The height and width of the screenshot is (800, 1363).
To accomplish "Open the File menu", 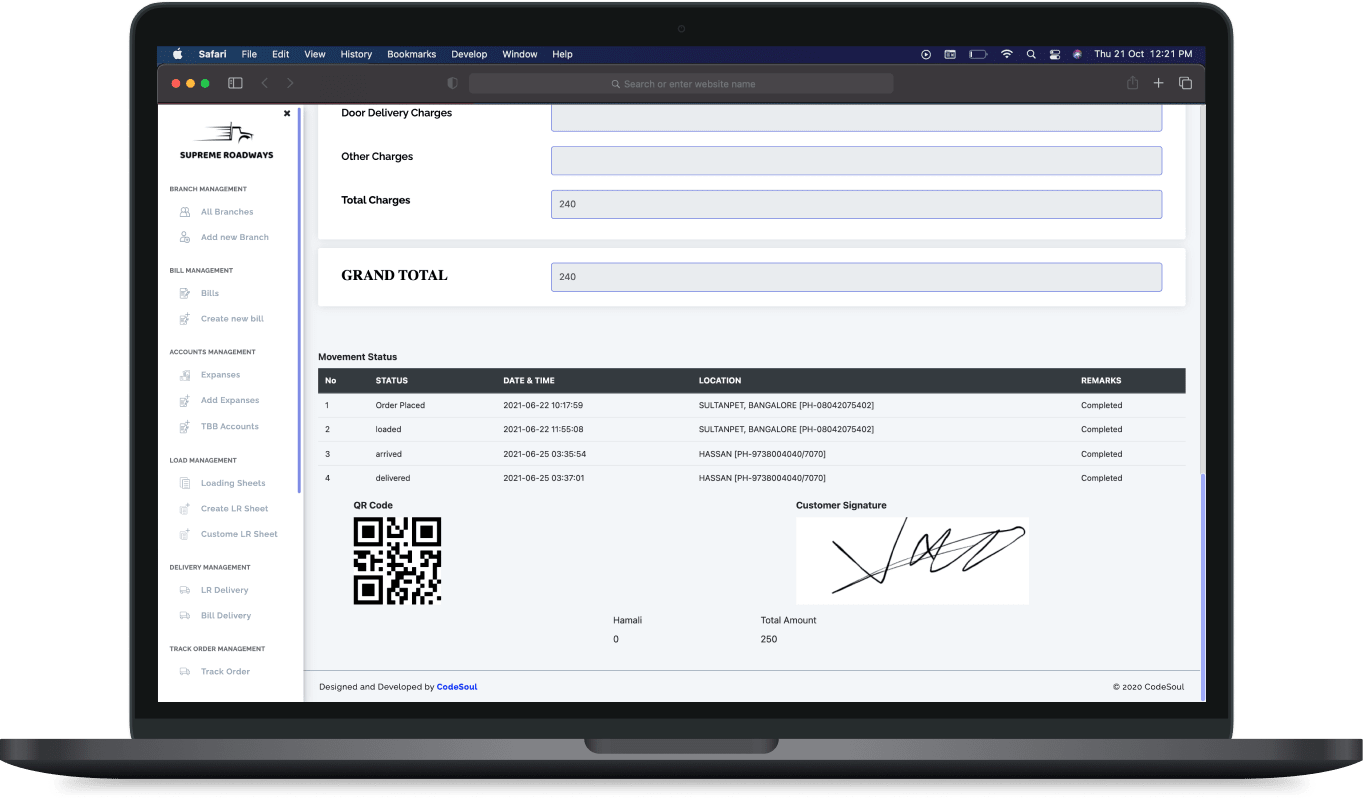I will (x=249, y=54).
